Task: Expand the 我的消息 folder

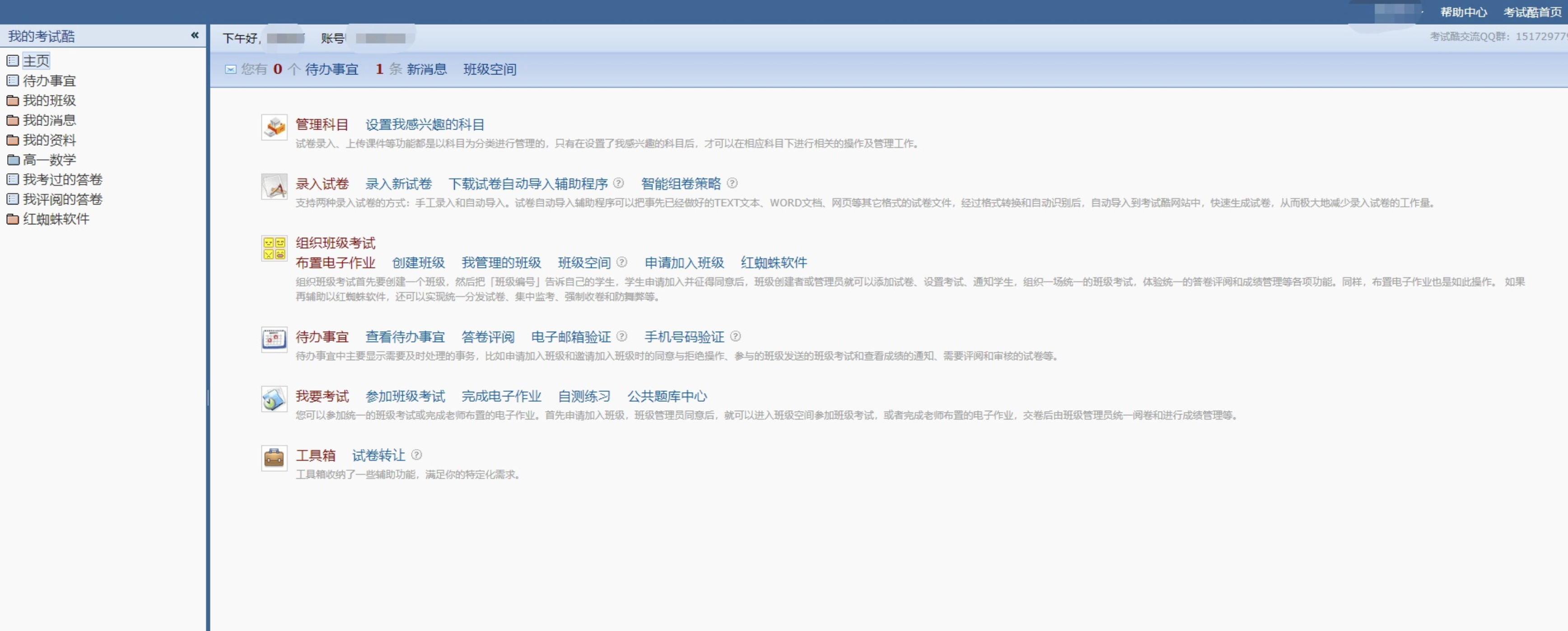Action: point(49,121)
